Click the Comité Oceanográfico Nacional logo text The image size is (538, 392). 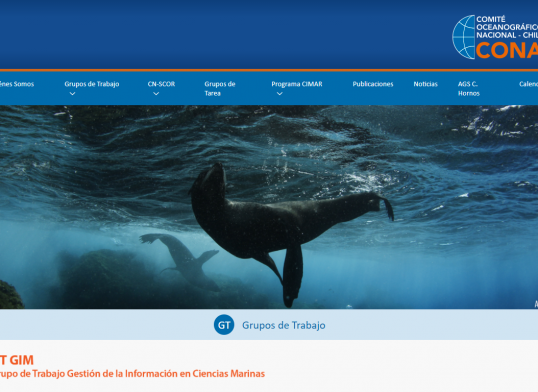pyautogui.click(x=507, y=27)
